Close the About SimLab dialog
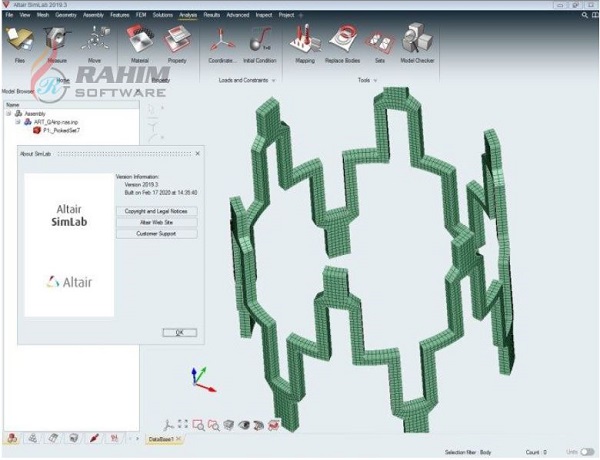This screenshot has width=600, height=460. coord(197,153)
